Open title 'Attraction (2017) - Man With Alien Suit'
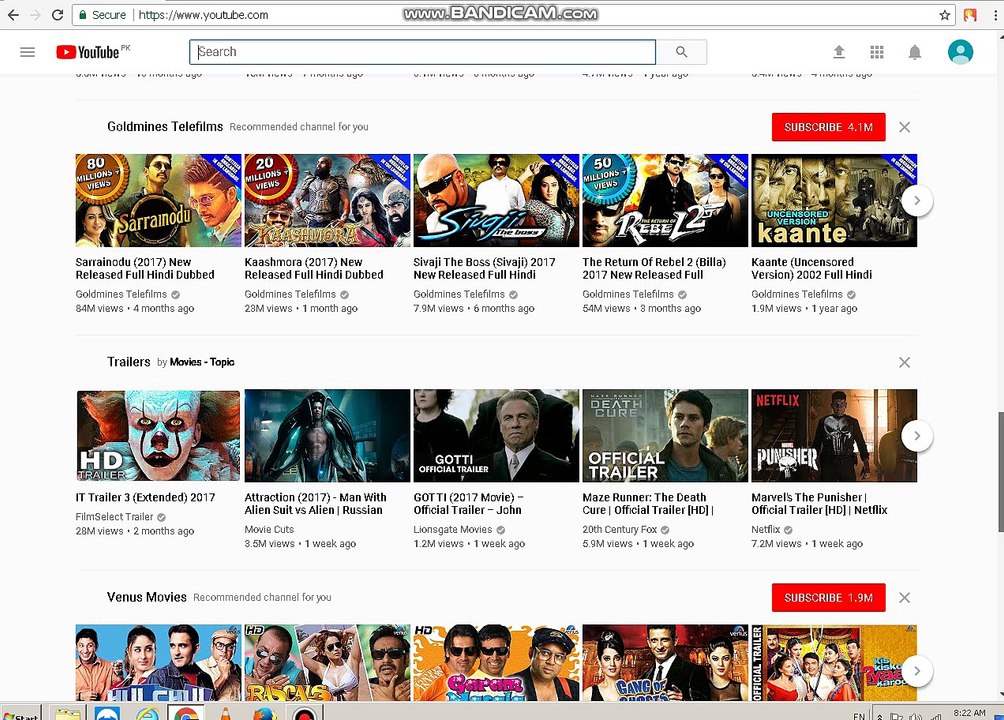This screenshot has width=1004, height=720. (316, 503)
